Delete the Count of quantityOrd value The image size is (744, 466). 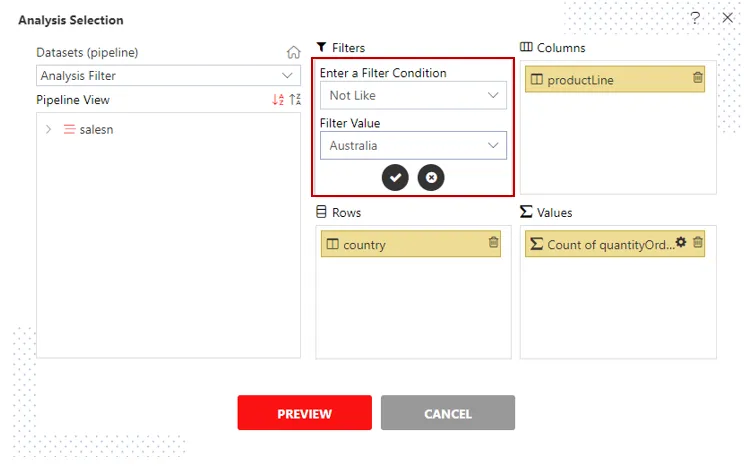coord(698,242)
